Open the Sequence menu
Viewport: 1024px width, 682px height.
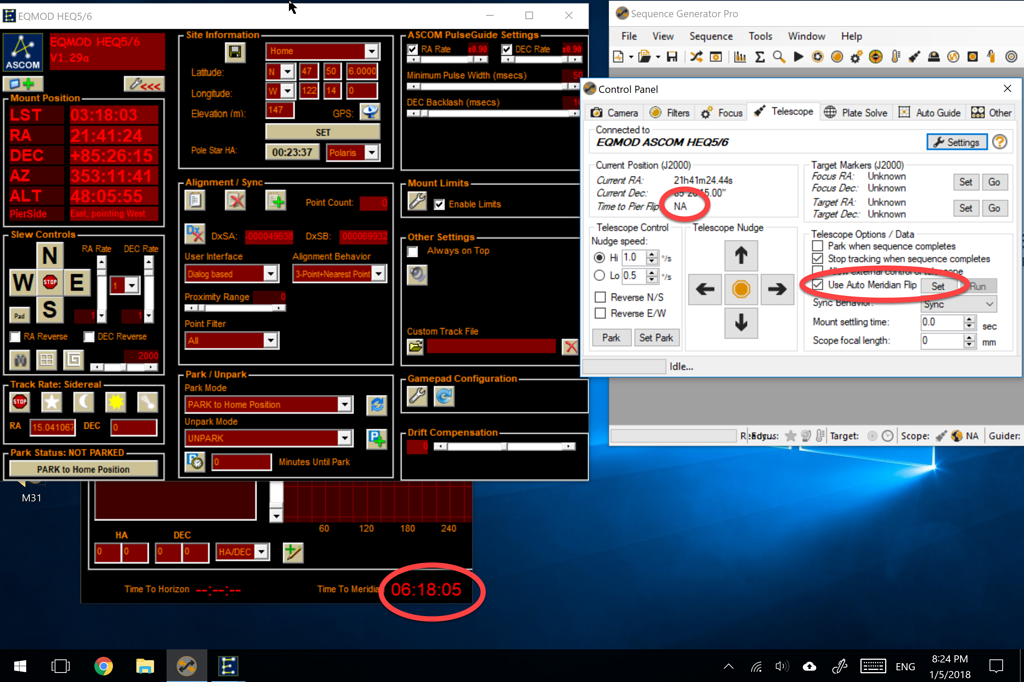710,36
